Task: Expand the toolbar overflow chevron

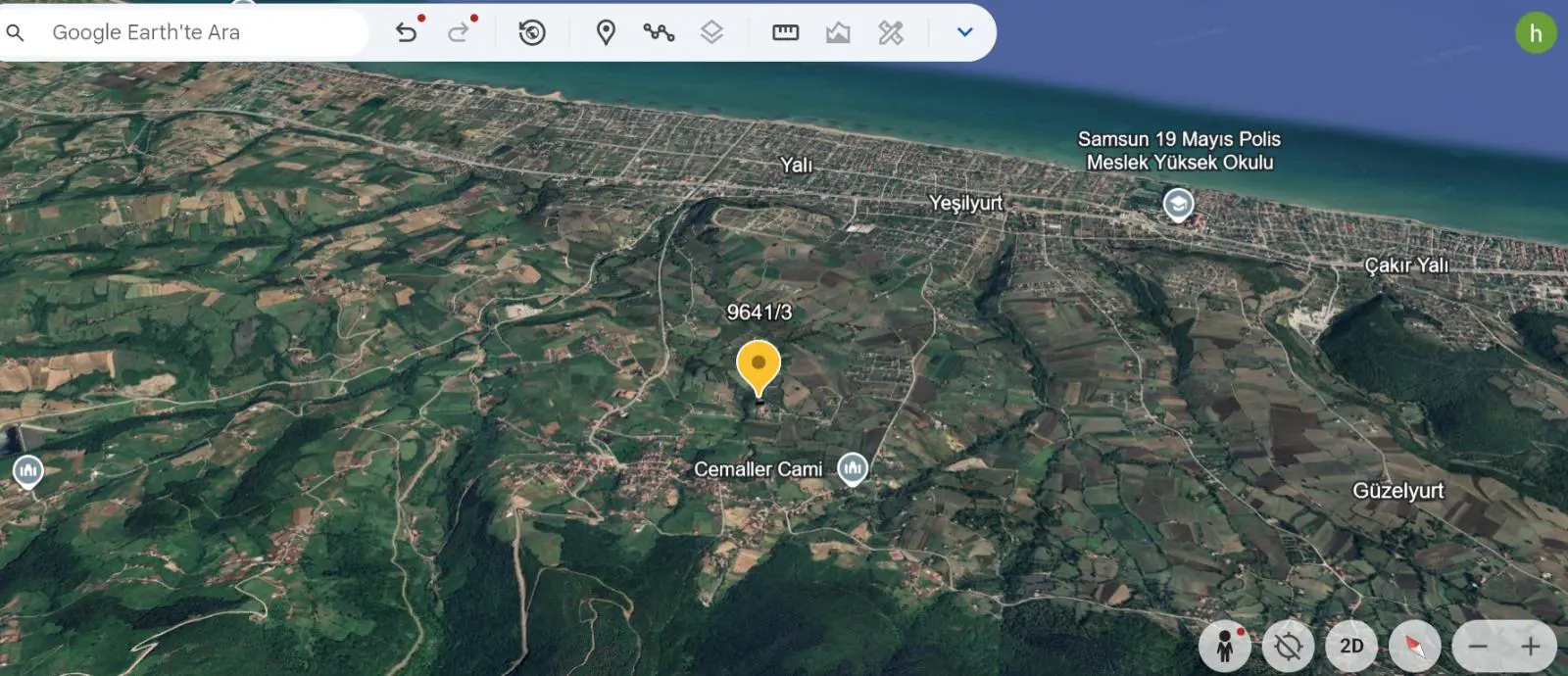Action: point(964,32)
